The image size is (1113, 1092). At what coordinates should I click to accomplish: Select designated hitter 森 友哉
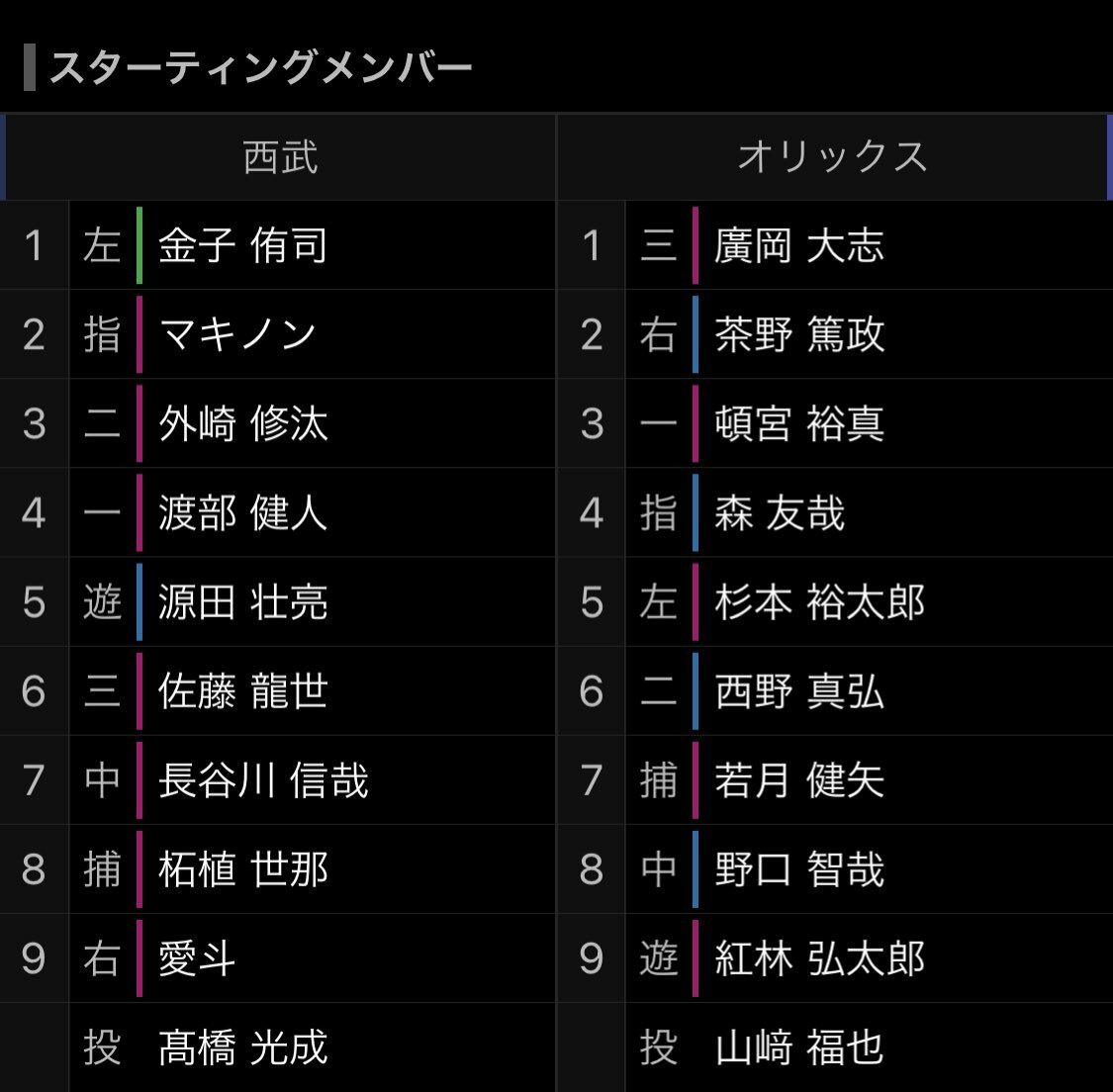[780, 513]
